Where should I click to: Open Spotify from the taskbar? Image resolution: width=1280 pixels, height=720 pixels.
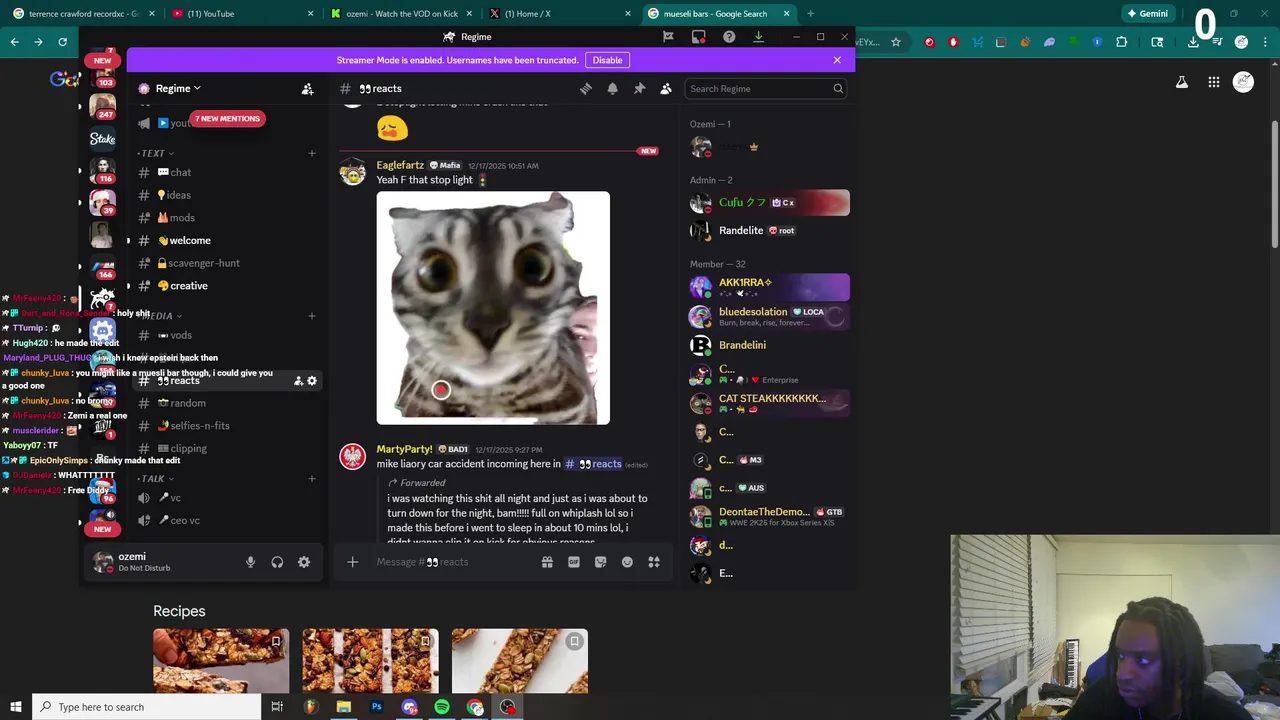point(442,707)
